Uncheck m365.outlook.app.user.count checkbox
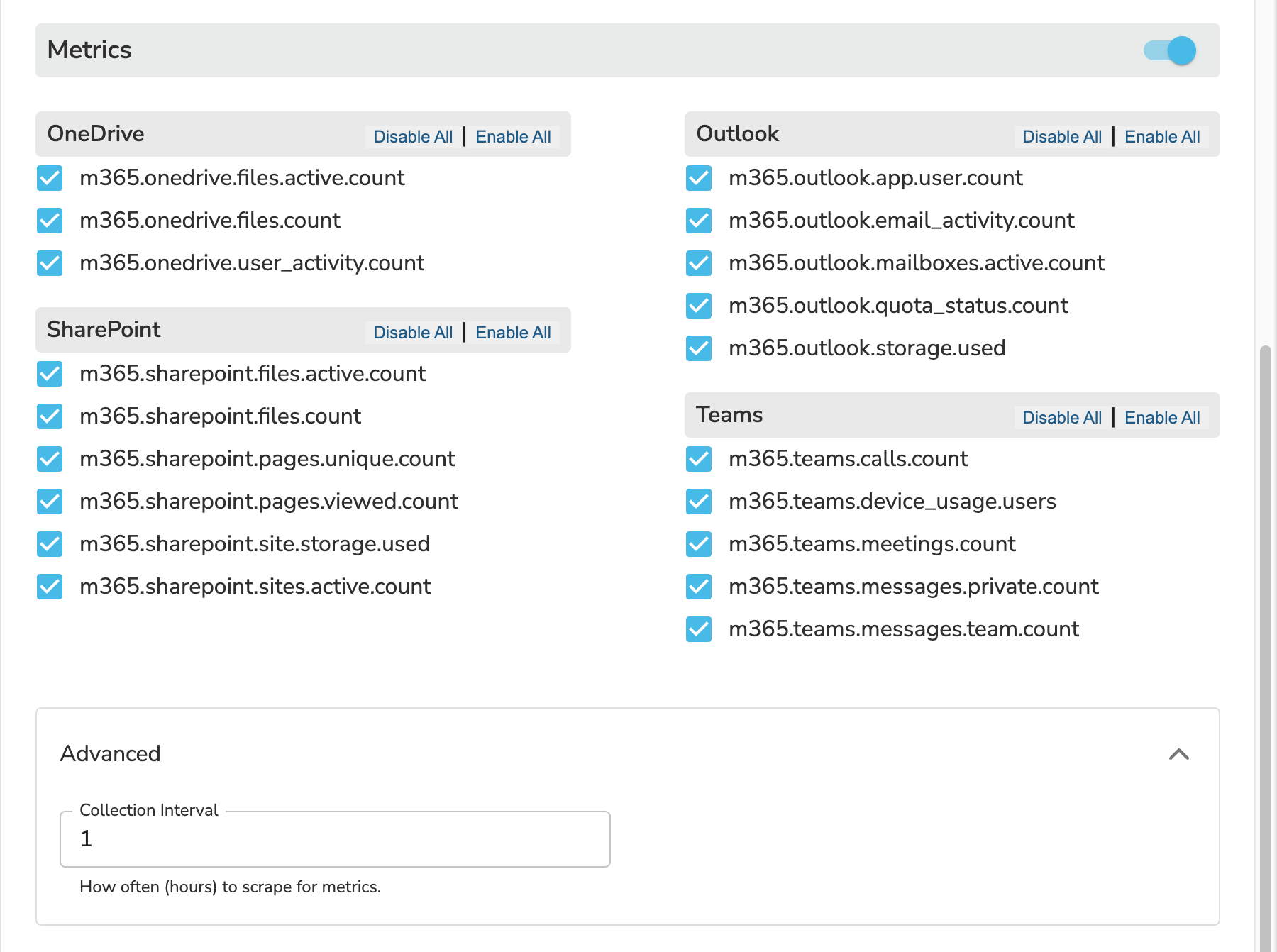The height and width of the screenshot is (952, 1277). (x=699, y=178)
